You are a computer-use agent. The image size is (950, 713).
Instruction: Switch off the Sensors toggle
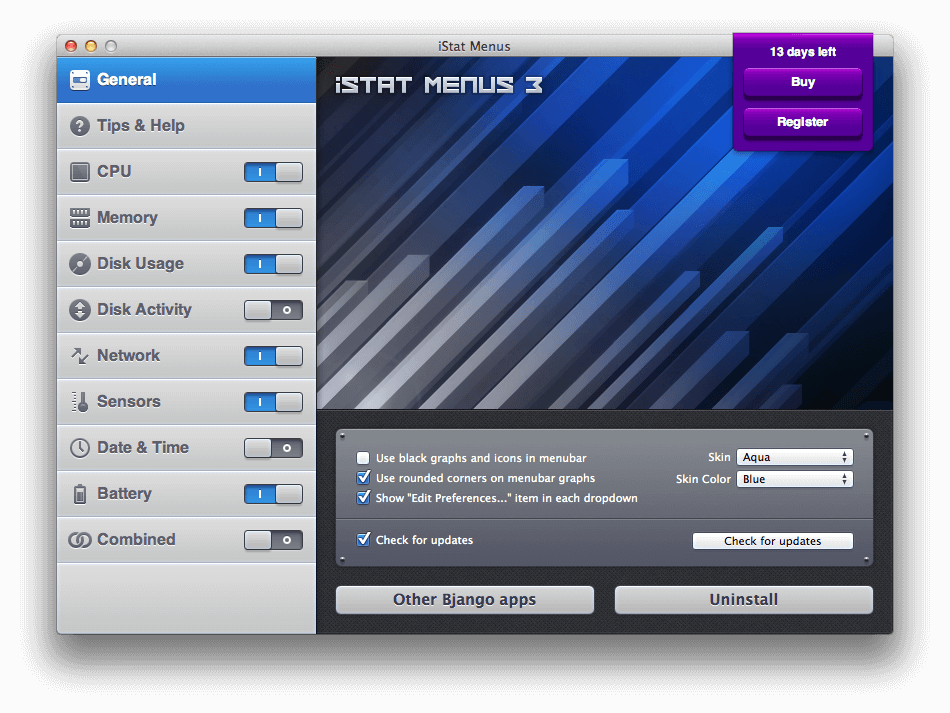(273, 402)
